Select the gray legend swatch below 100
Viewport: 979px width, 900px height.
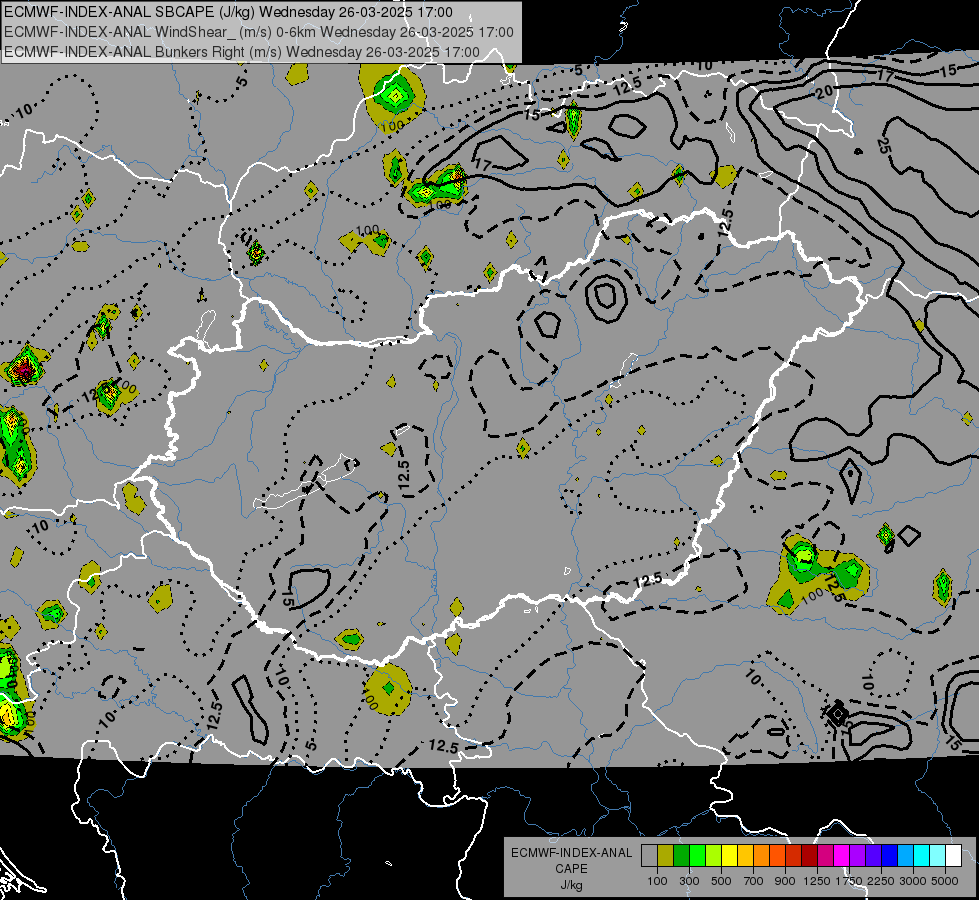(649, 856)
